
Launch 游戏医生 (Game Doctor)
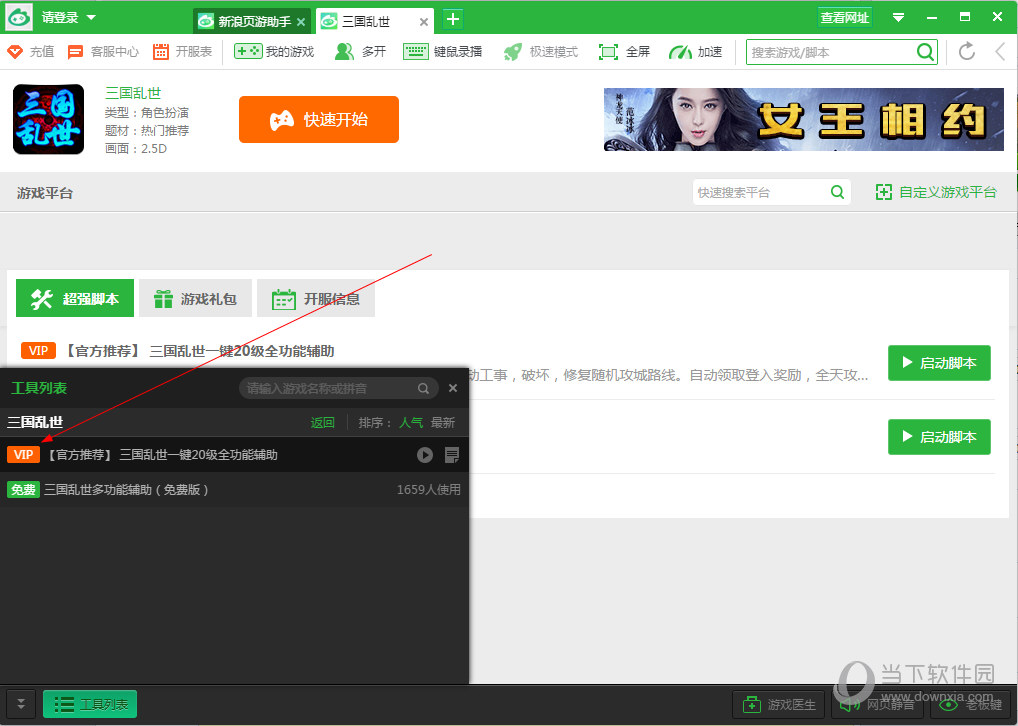[x=778, y=704]
